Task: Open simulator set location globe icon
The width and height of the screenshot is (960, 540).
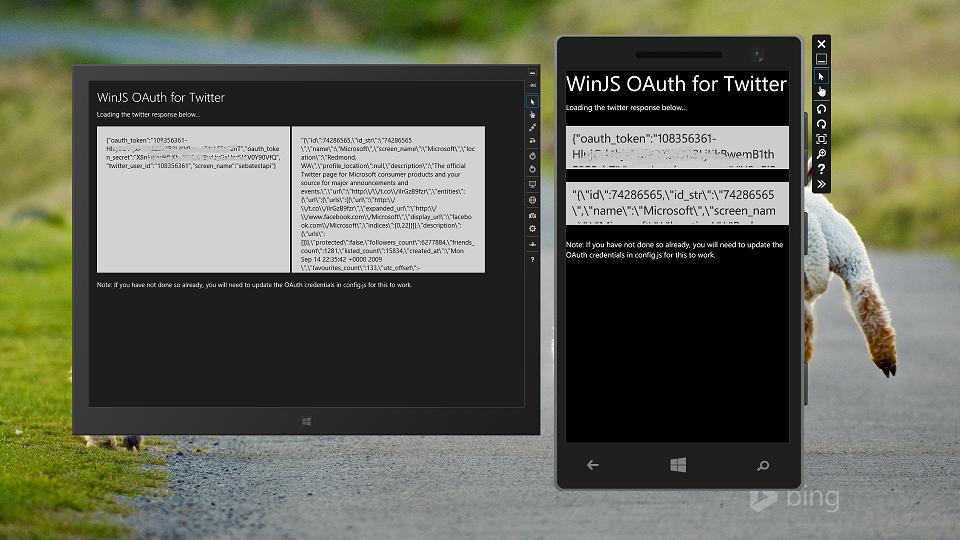Action: (x=532, y=200)
